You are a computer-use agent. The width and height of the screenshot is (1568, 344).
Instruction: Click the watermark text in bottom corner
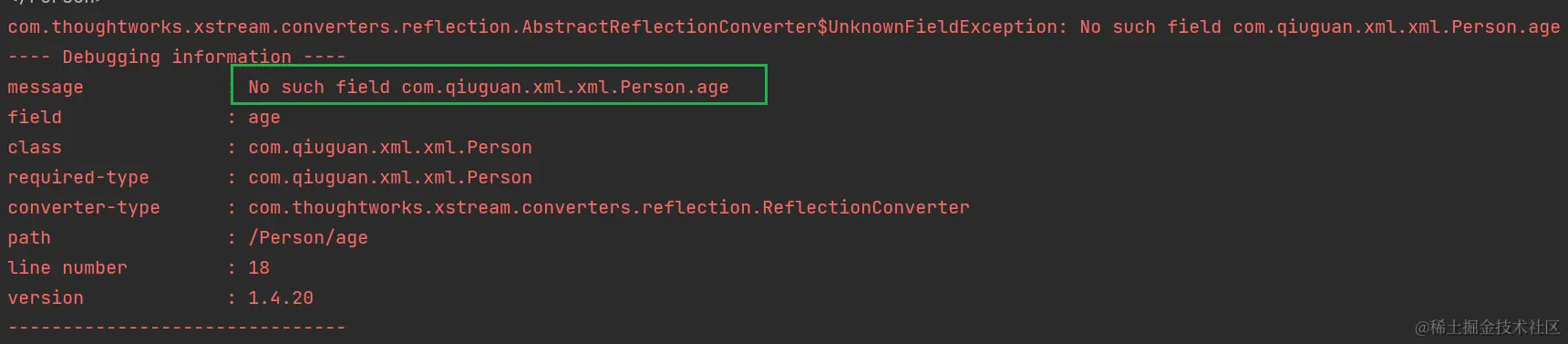click(1487, 327)
